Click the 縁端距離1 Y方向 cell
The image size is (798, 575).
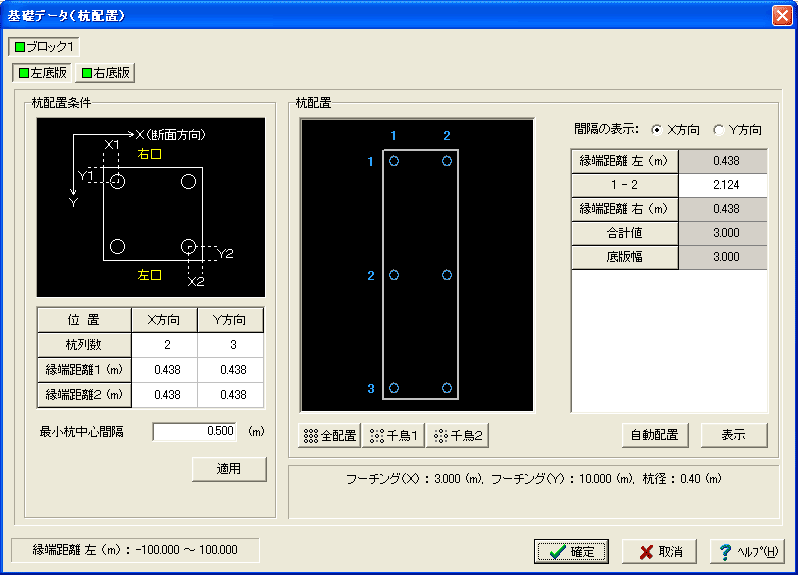pyautogui.click(x=231, y=370)
